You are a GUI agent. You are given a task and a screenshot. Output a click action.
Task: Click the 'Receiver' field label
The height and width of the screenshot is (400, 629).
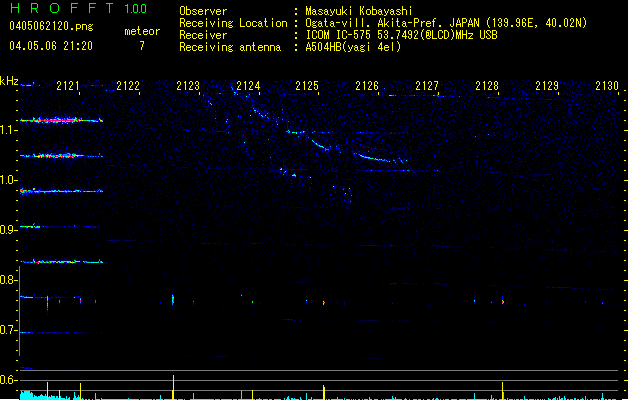tap(203, 35)
